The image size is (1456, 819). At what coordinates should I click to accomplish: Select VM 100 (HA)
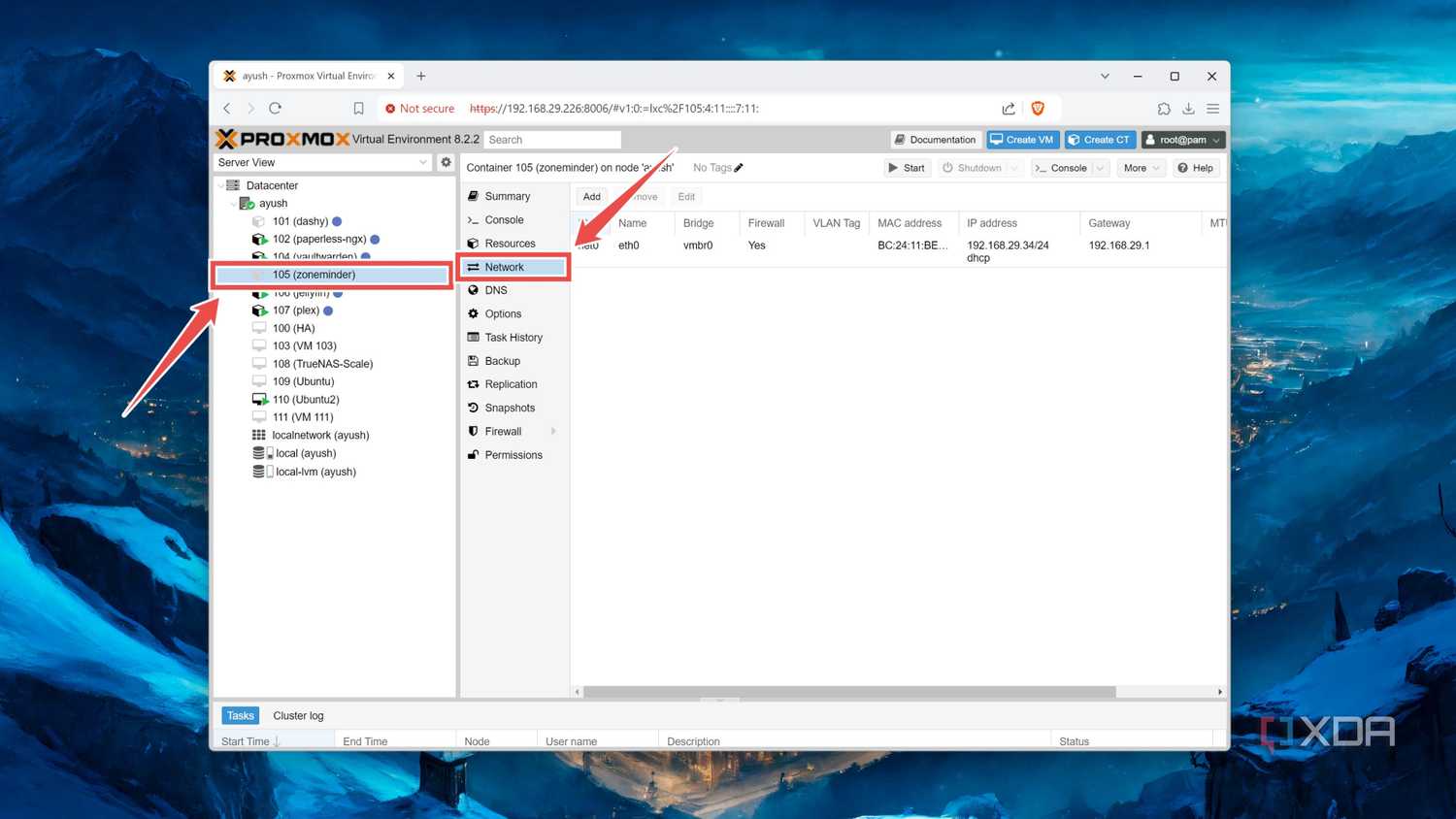293,328
